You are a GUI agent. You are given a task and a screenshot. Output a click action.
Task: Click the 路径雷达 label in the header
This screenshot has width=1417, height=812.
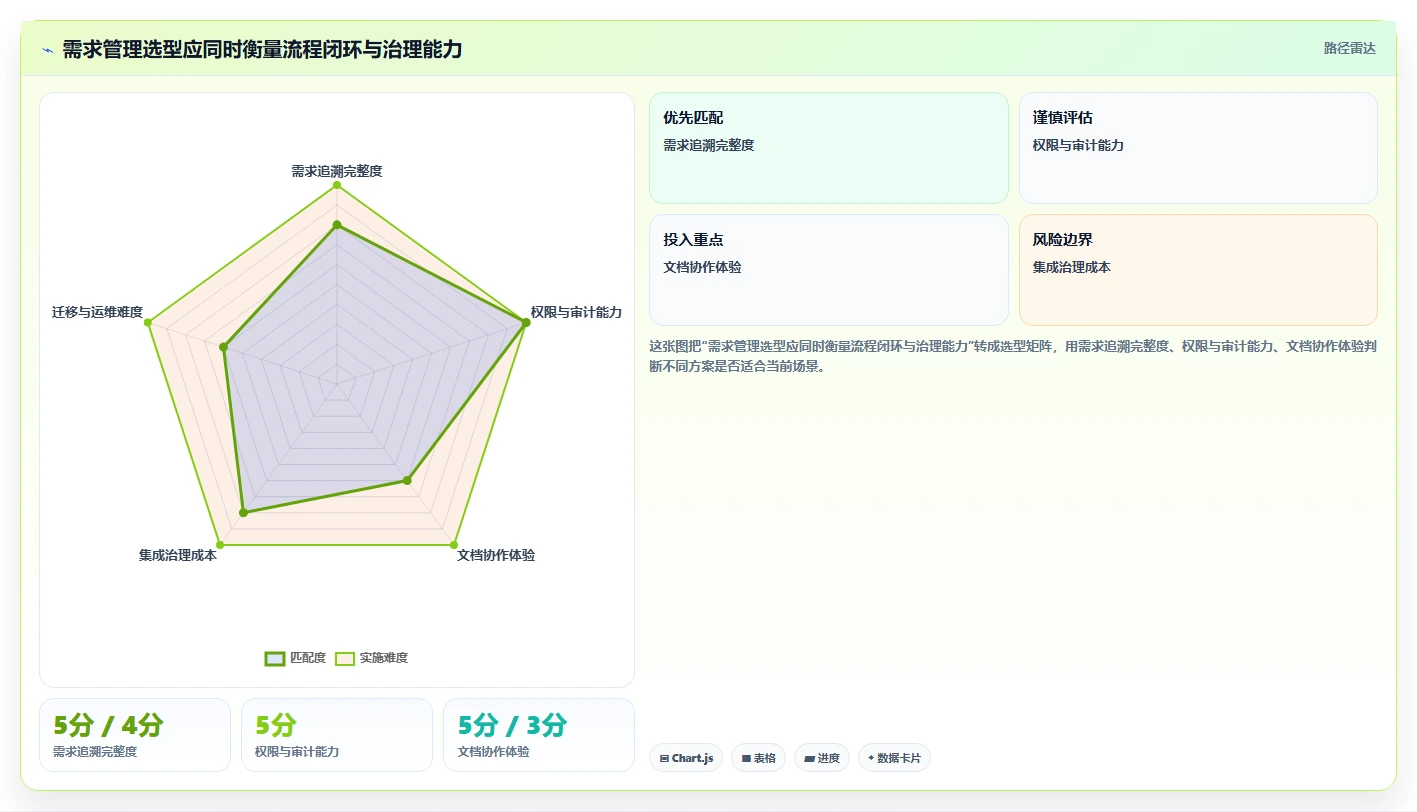pyautogui.click(x=1349, y=48)
